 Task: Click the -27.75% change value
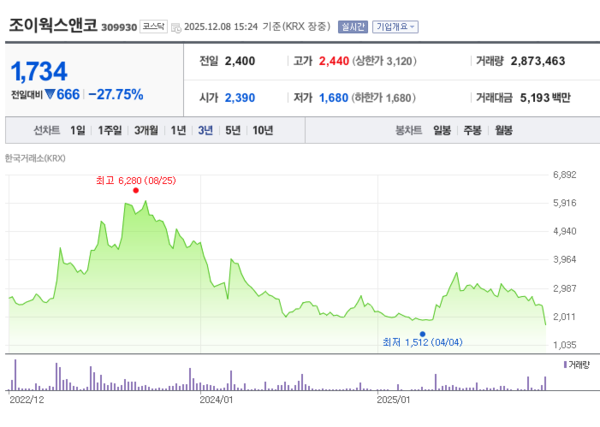(x=116, y=94)
